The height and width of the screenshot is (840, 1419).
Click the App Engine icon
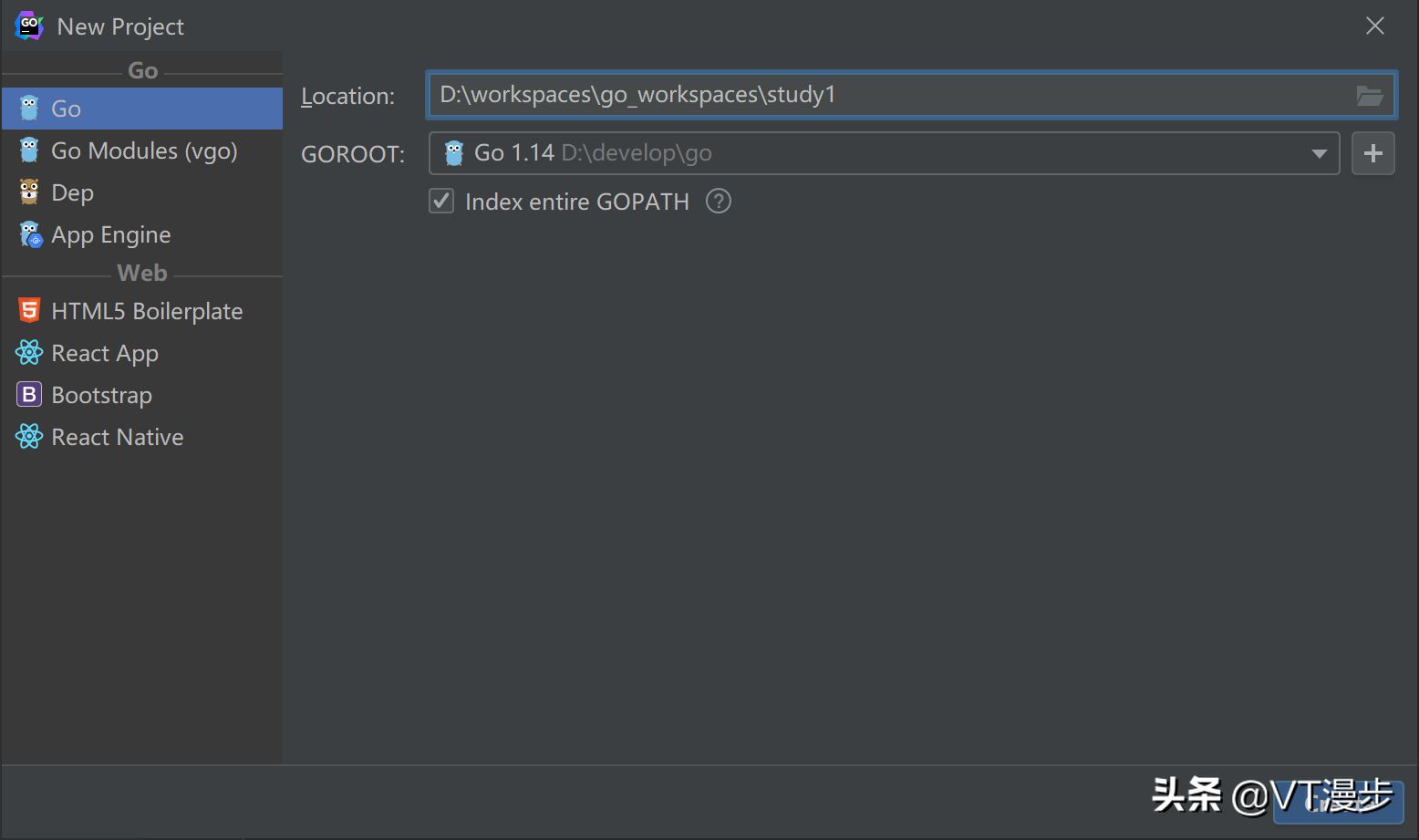[x=30, y=234]
